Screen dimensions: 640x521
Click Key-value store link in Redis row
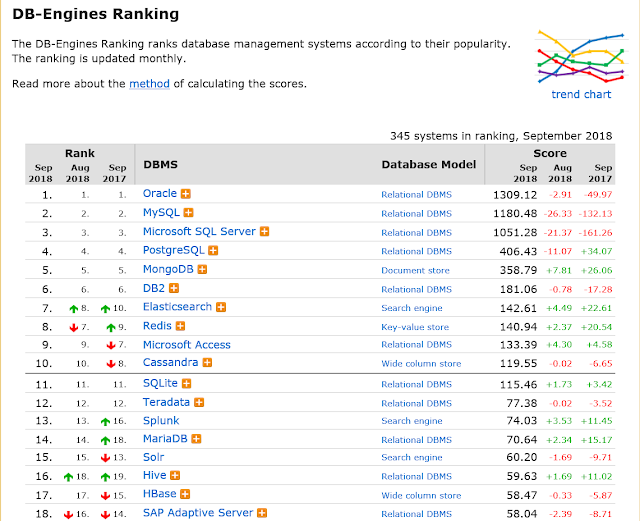(x=415, y=327)
